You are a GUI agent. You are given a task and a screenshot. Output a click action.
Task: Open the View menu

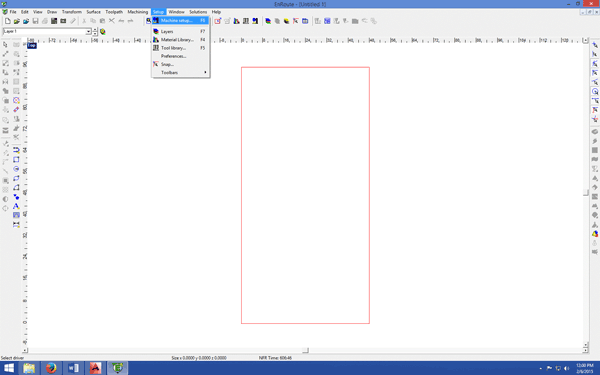pos(38,12)
